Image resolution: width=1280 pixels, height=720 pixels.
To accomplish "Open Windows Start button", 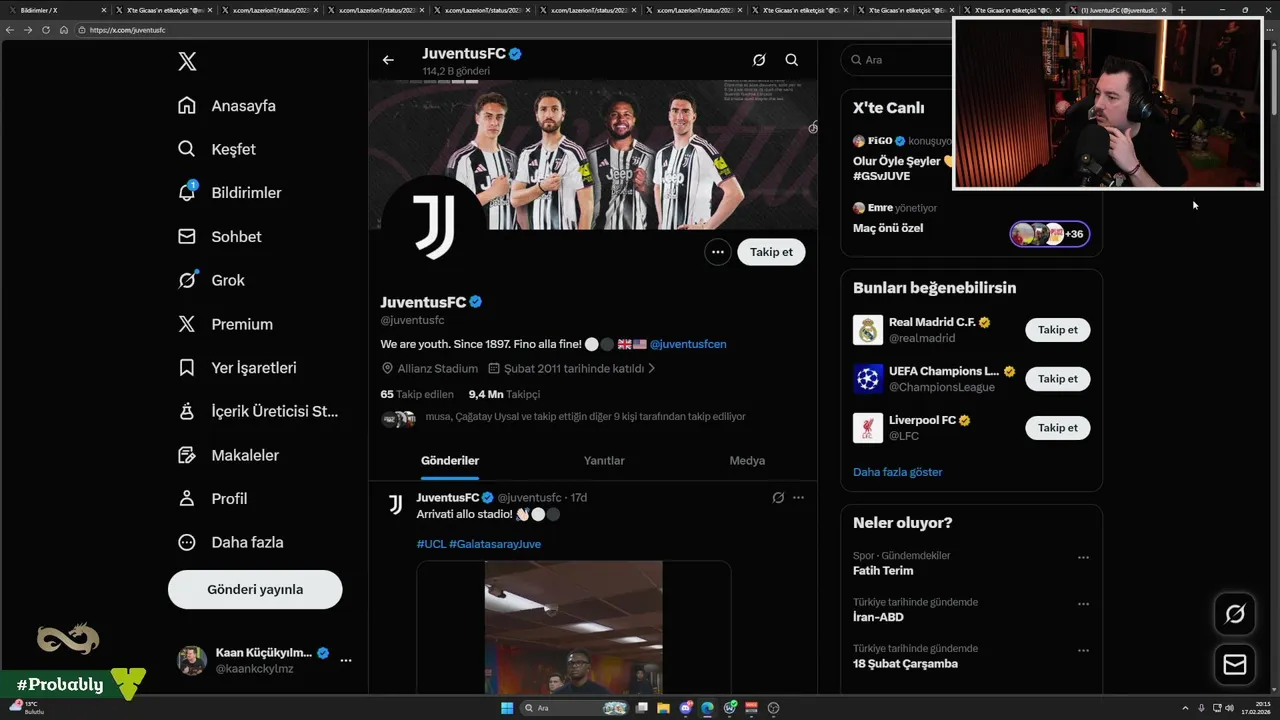I will pos(507,708).
